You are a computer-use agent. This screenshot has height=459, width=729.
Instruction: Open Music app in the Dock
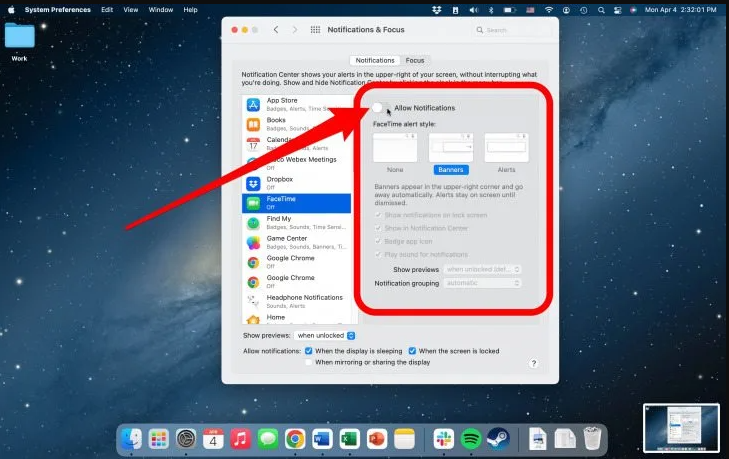240,439
